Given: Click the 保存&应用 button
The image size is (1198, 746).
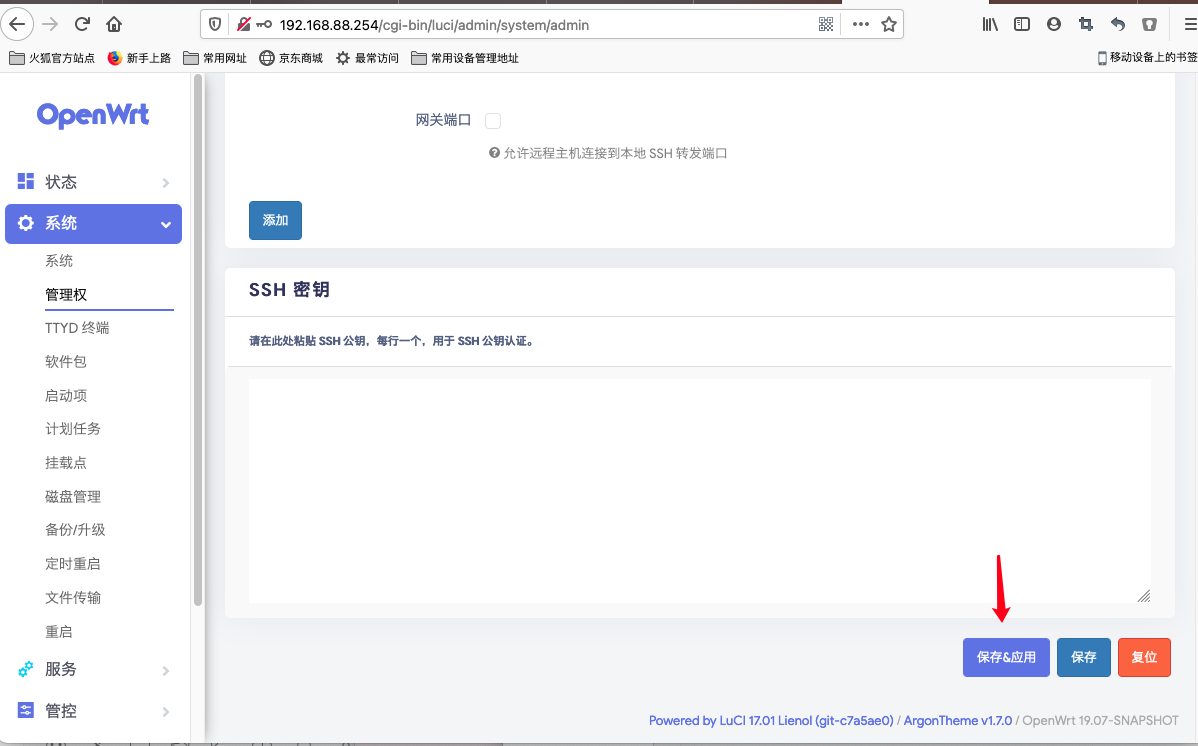Looking at the screenshot, I should (1006, 657).
